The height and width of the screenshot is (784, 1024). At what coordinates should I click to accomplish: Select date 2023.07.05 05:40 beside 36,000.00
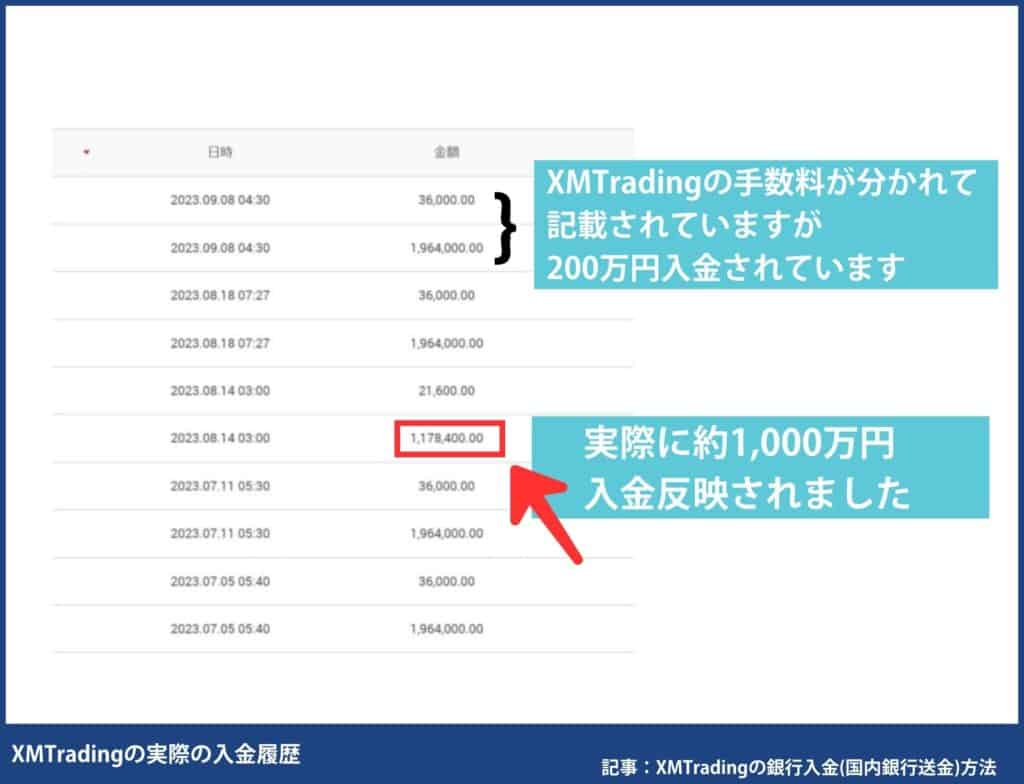click(x=220, y=581)
